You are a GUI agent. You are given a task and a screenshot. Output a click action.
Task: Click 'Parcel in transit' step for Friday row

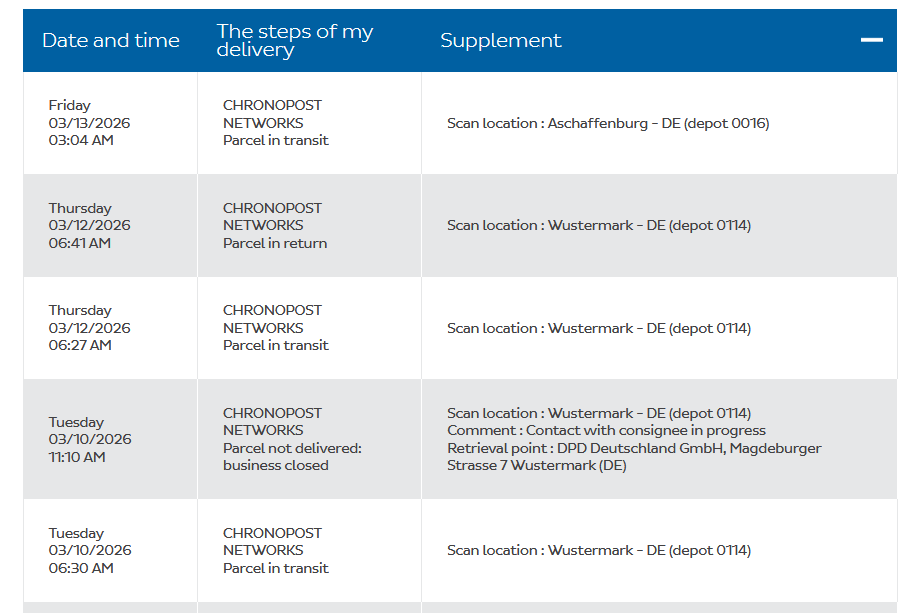[276, 141]
